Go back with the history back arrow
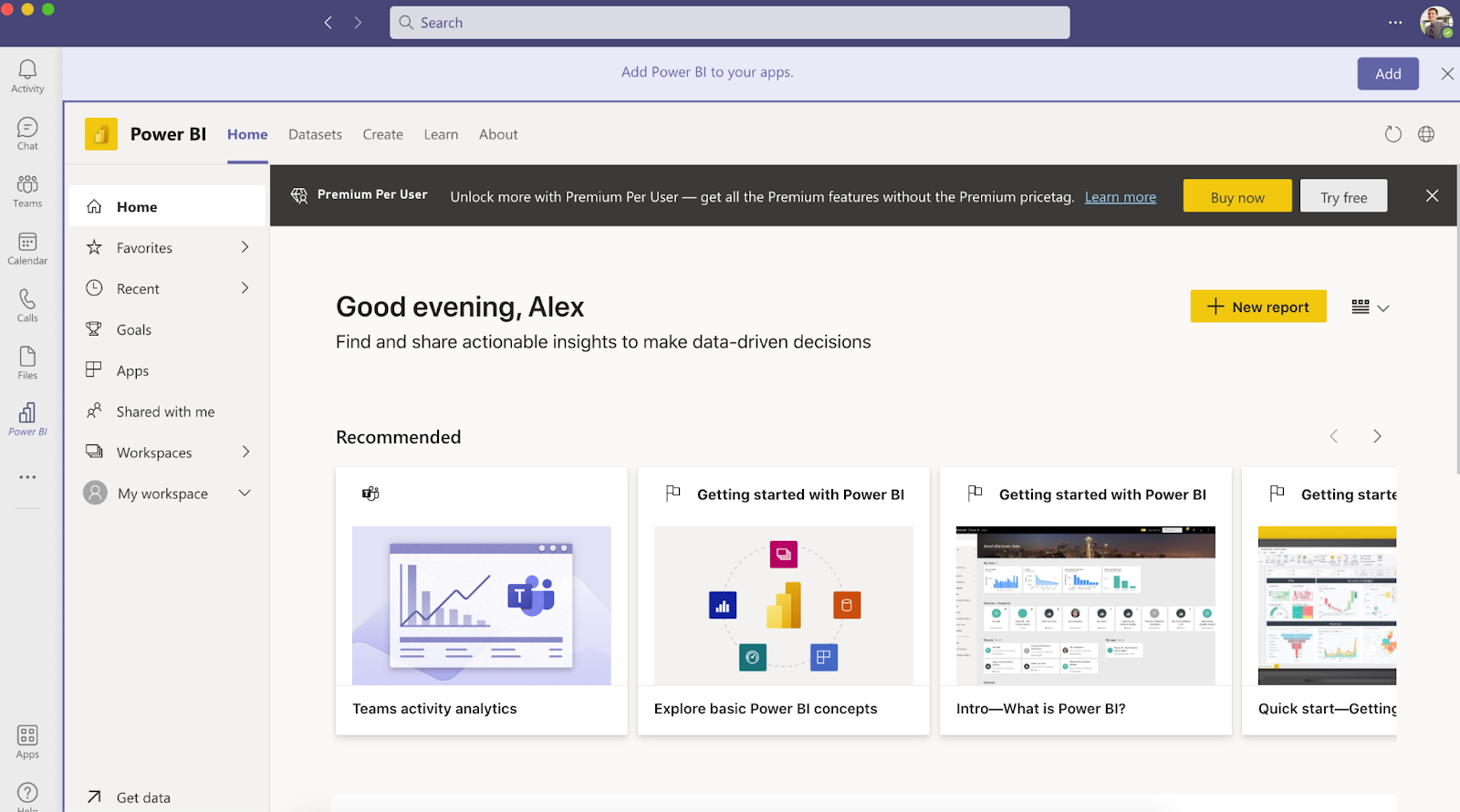Viewport: 1460px width, 812px height. pos(328,23)
